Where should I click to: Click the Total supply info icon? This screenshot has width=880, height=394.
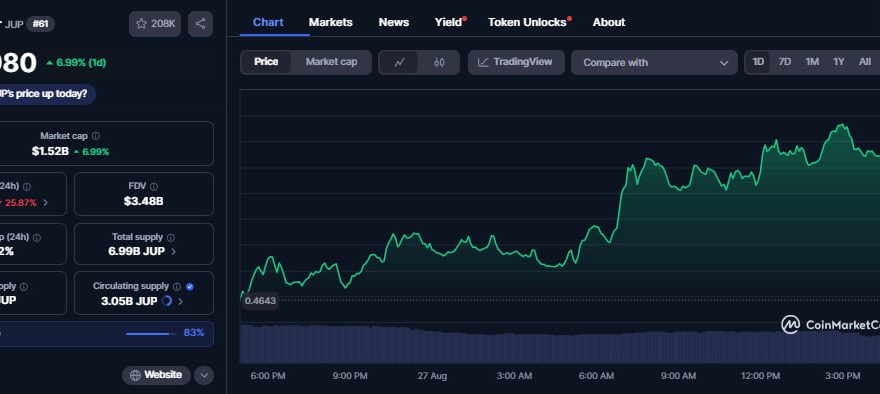(x=171, y=237)
